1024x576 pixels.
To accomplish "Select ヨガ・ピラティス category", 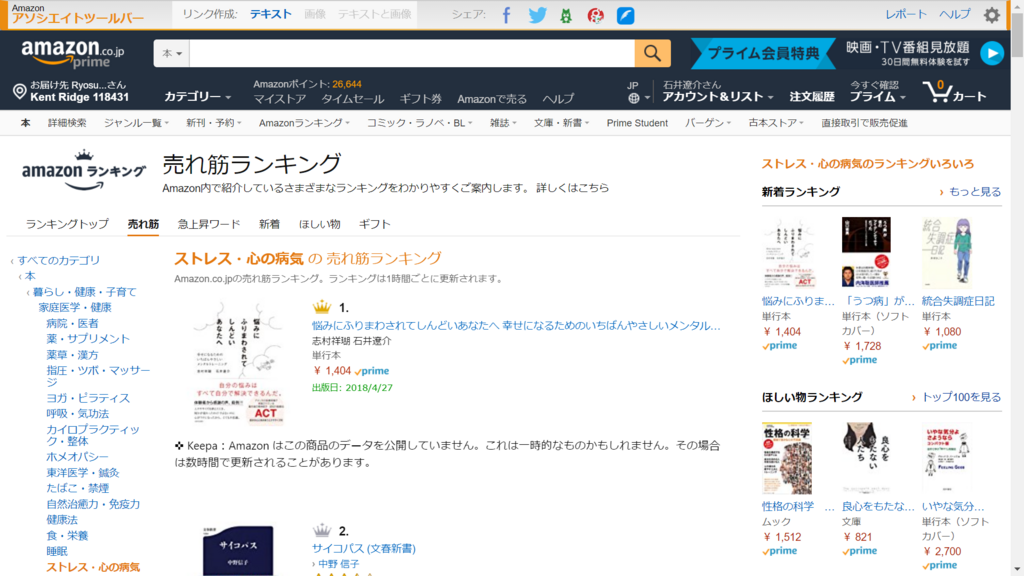I will 88,398.
